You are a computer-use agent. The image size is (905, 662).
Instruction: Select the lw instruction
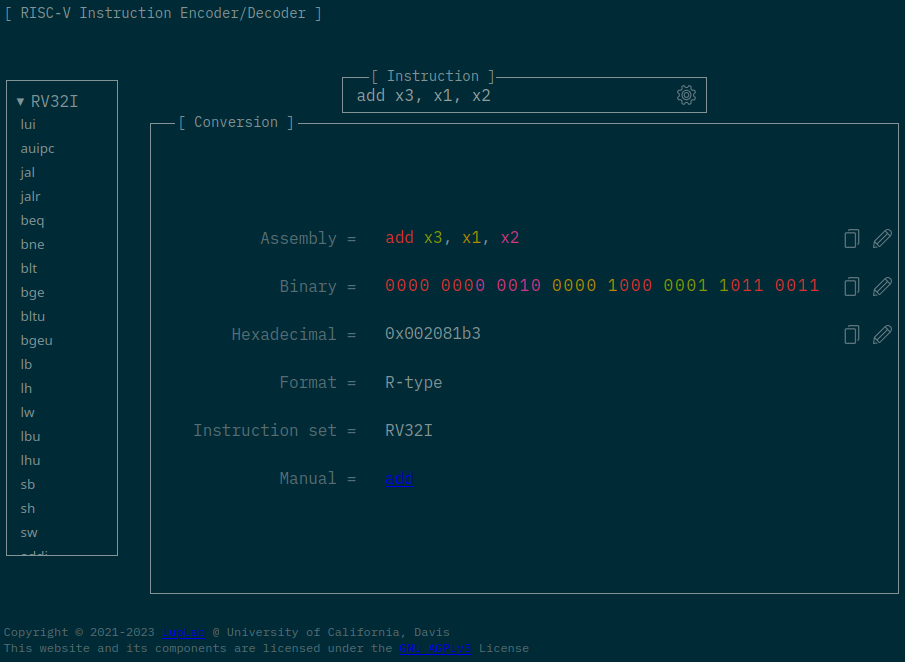28,412
